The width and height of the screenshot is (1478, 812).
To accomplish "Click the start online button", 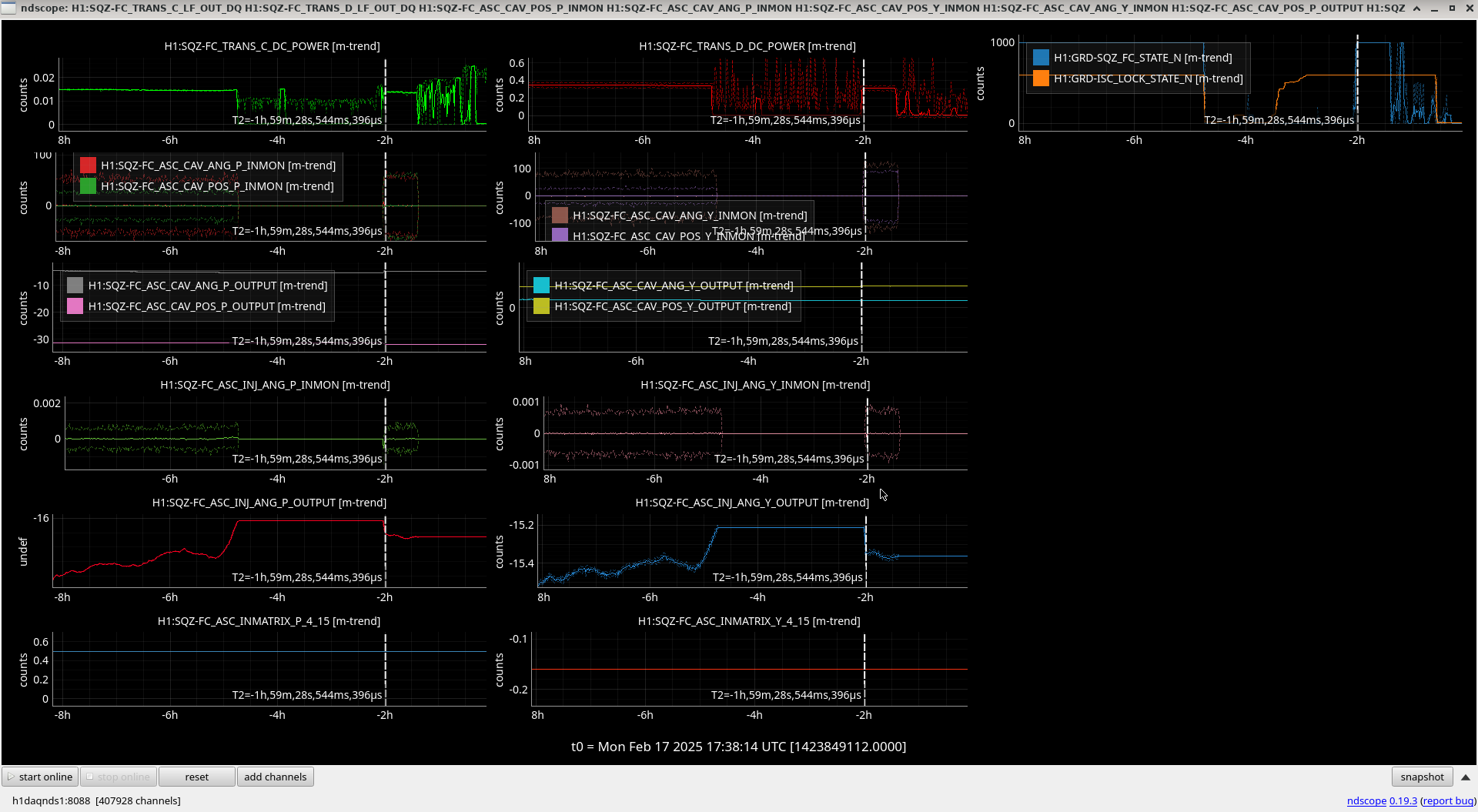I will point(40,777).
